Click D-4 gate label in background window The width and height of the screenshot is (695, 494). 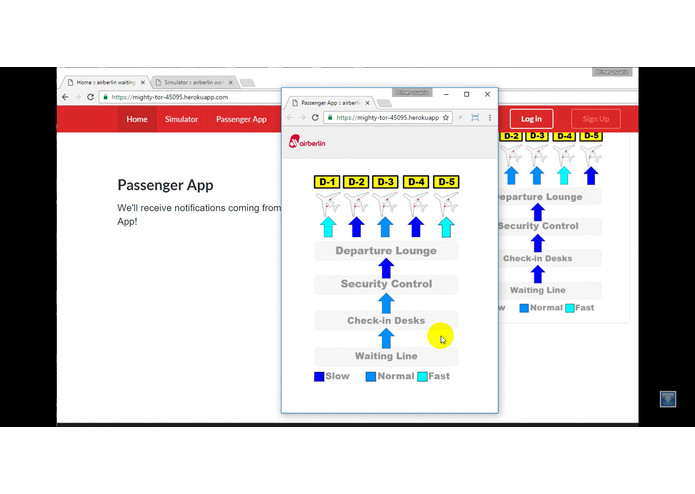(564, 136)
